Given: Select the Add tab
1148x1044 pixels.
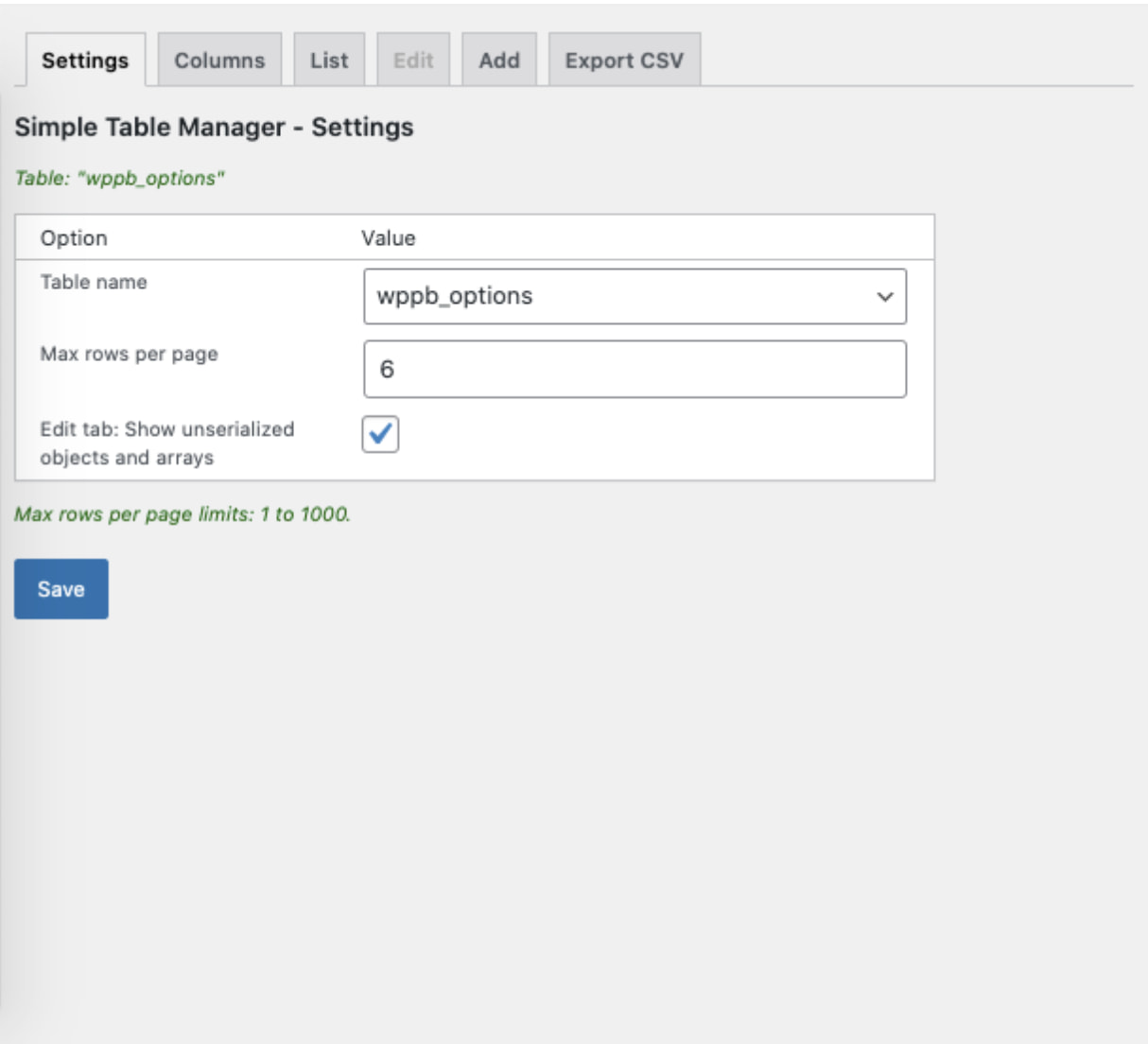Looking at the screenshot, I should [501, 59].
